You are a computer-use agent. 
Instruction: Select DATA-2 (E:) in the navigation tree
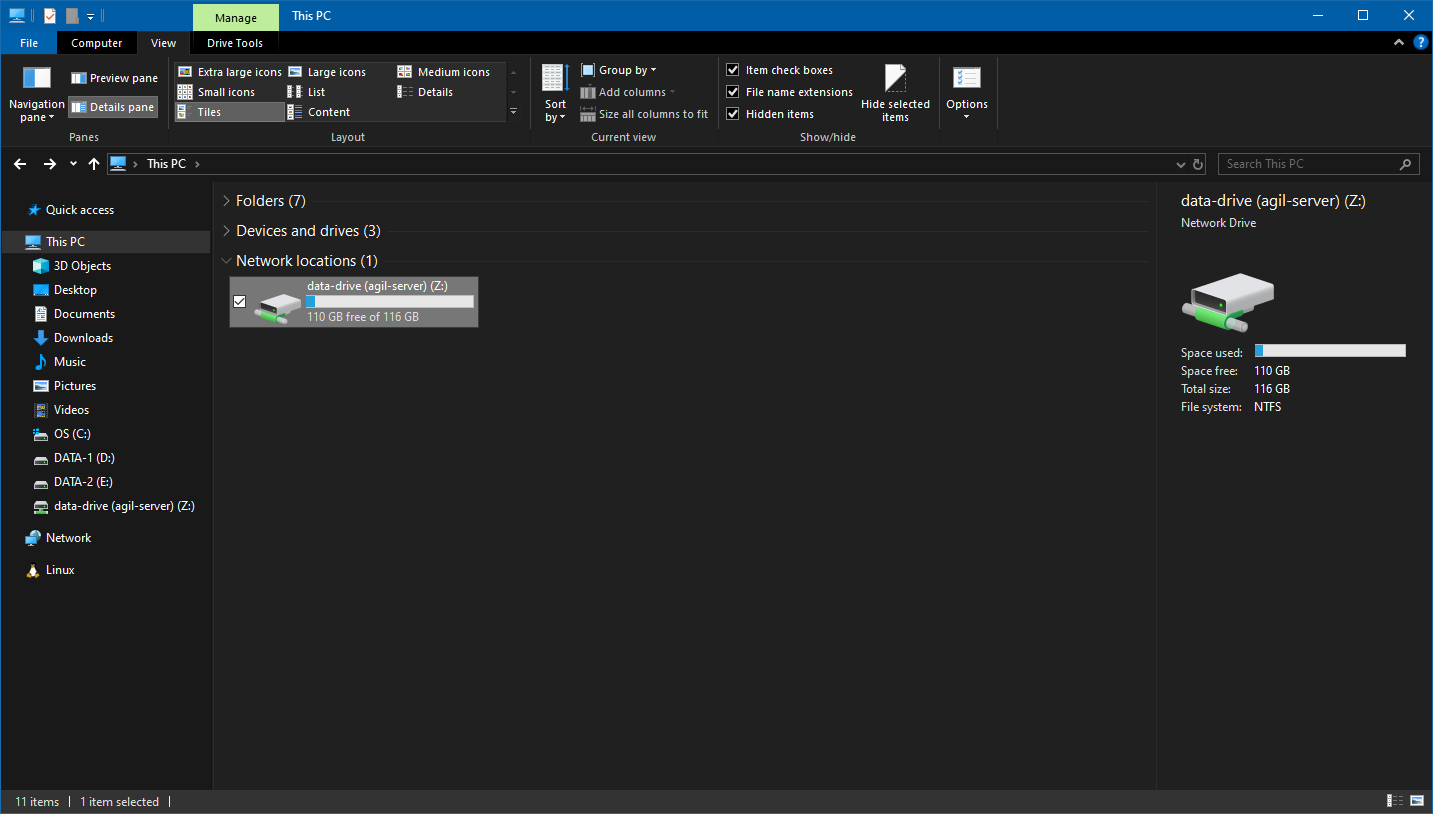pos(83,482)
